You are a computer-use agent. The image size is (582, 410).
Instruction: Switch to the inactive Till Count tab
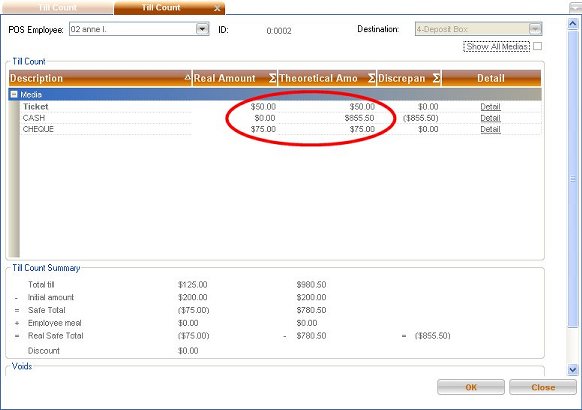[x=57, y=8]
